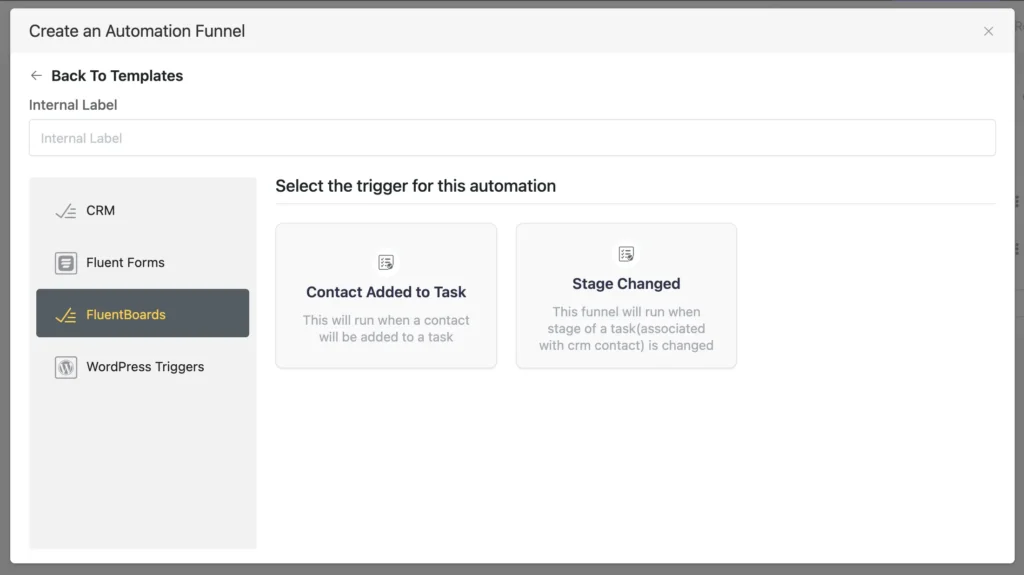Click 'This will run when a contact' description
The width and height of the screenshot is (1024, 575).
(386, 329)
